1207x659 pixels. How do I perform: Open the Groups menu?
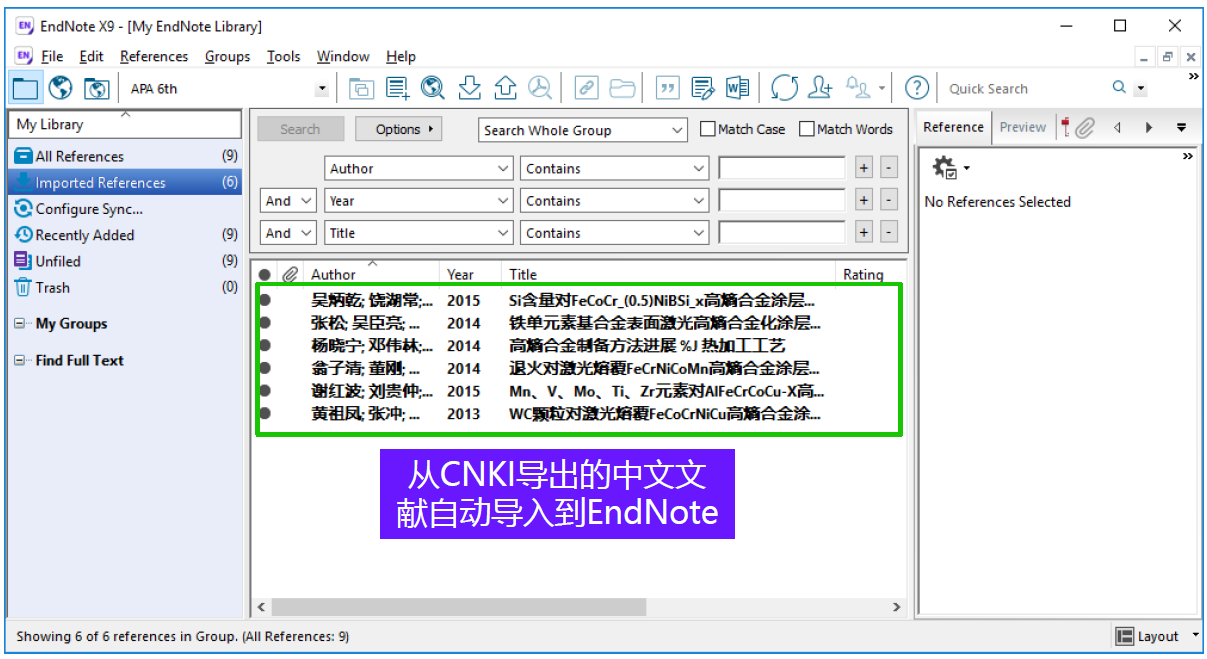[227, 57]
